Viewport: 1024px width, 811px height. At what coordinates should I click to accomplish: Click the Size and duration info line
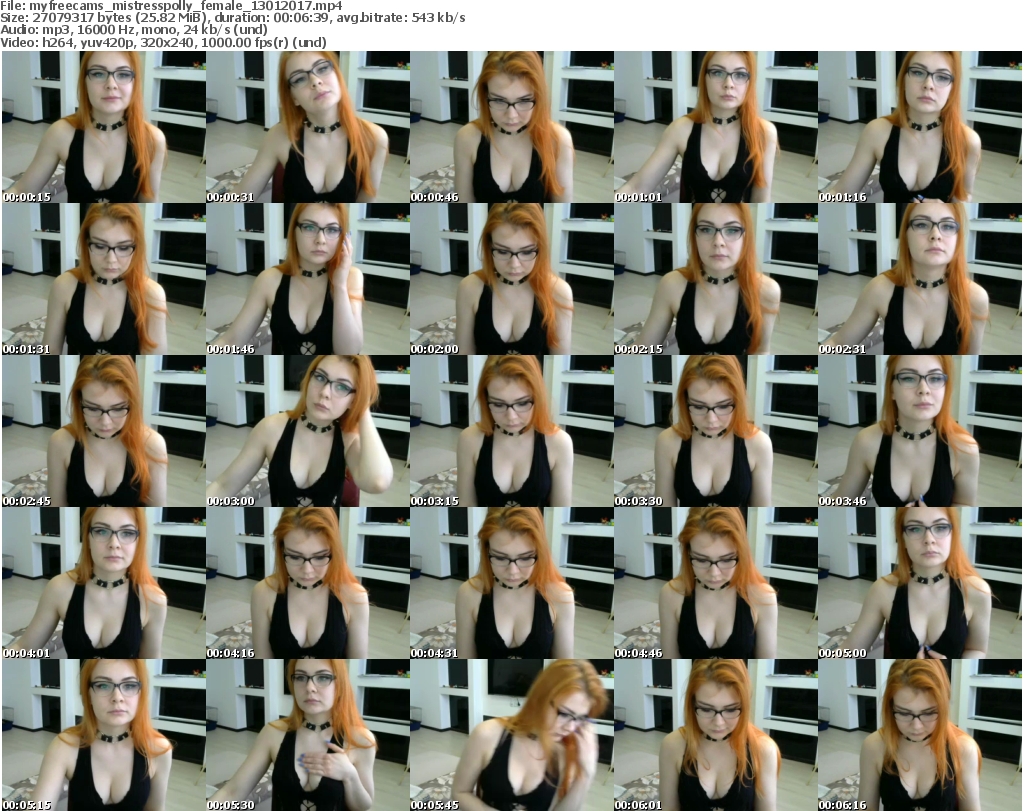pyautogui.click(x=233, y=18)
